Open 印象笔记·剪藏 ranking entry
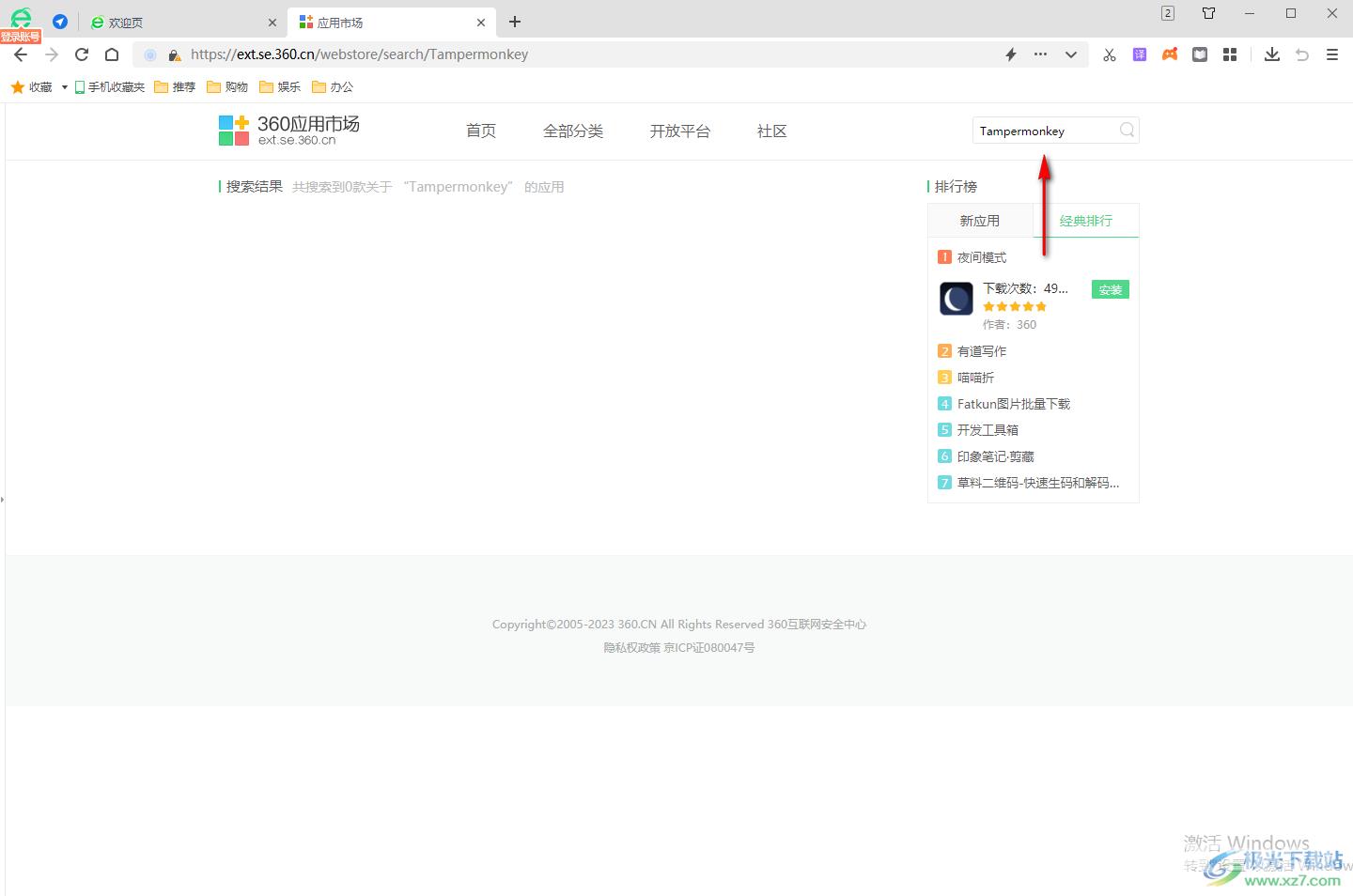The image size is (1353, 896). [x=996, y=456]
